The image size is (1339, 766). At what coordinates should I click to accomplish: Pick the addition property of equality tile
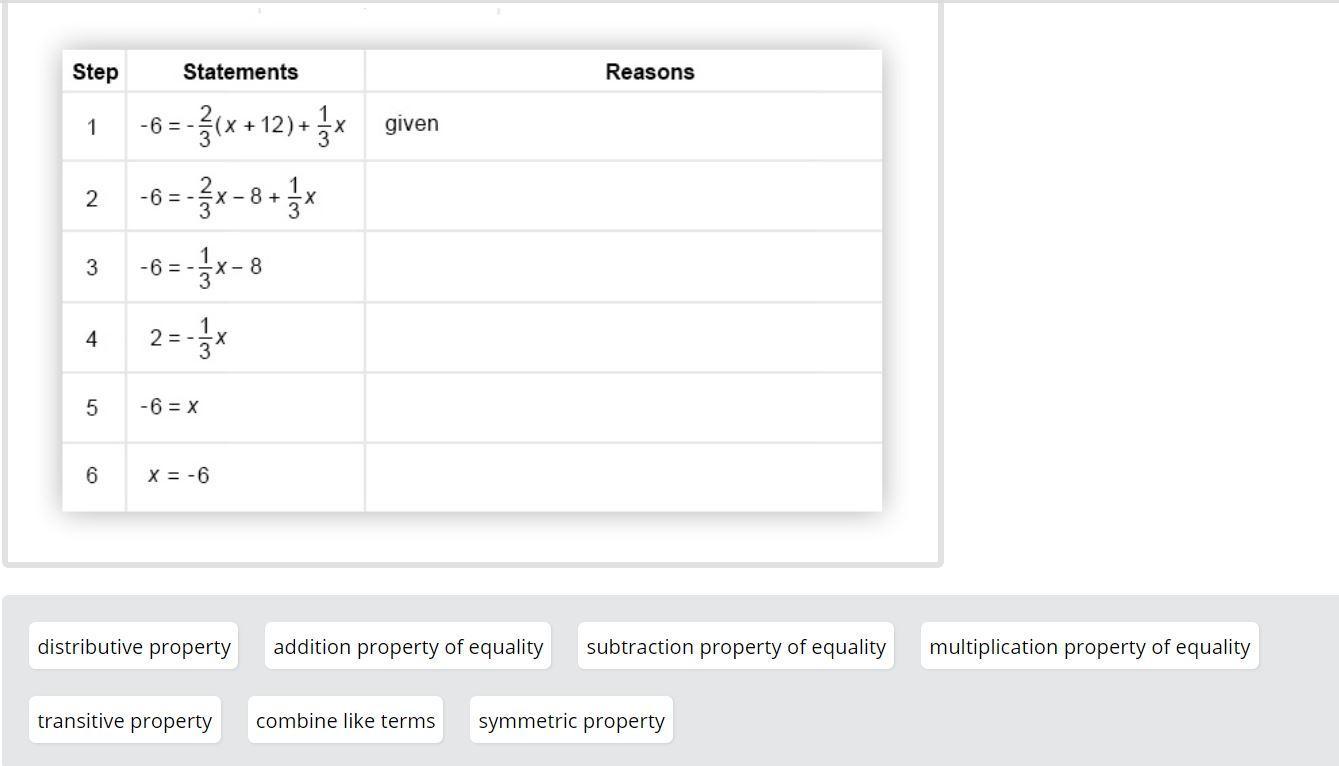[x=408, y=647]
